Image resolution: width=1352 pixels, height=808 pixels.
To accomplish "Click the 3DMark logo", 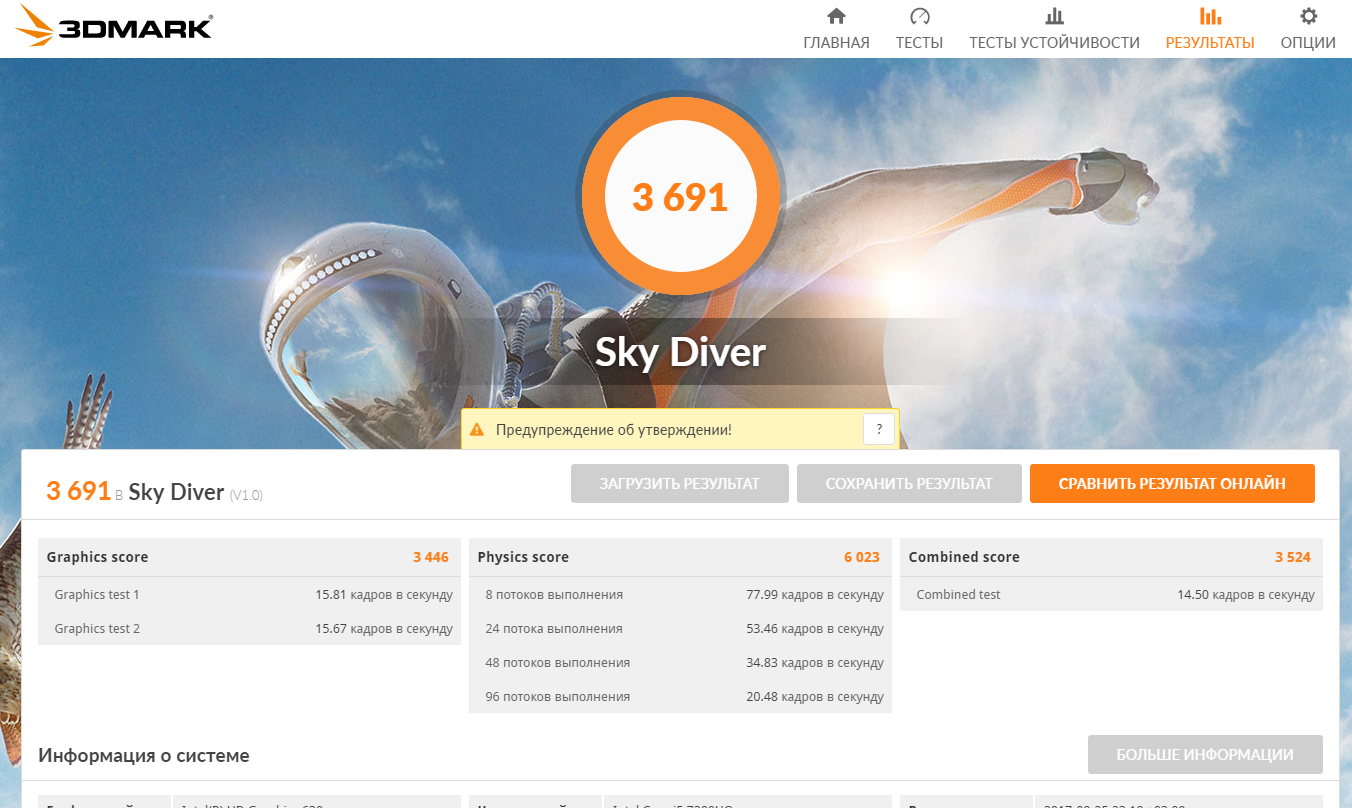I will pos(115,27).
